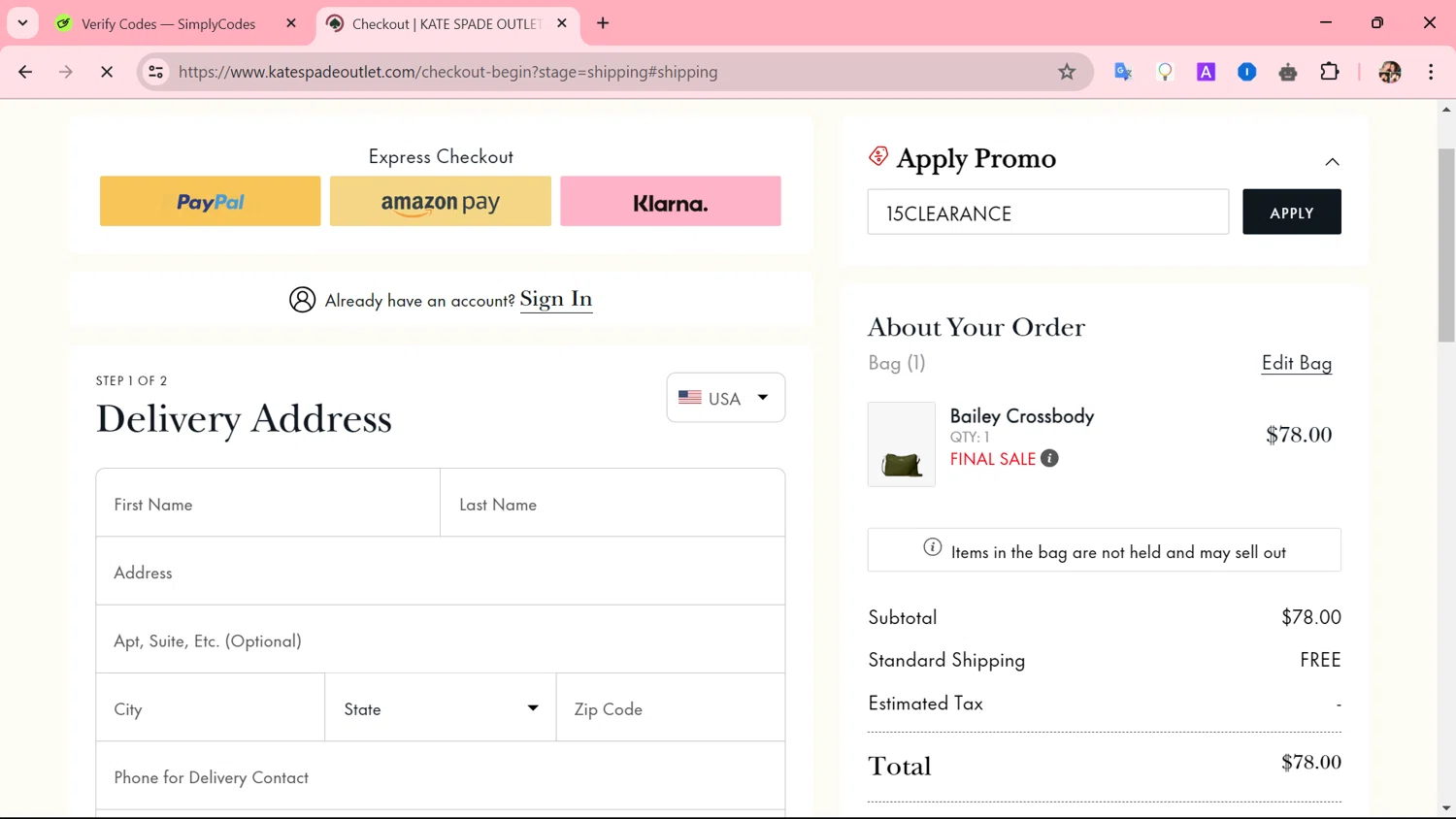Click the page vertical scrollbar thumb

[1446, 245]
